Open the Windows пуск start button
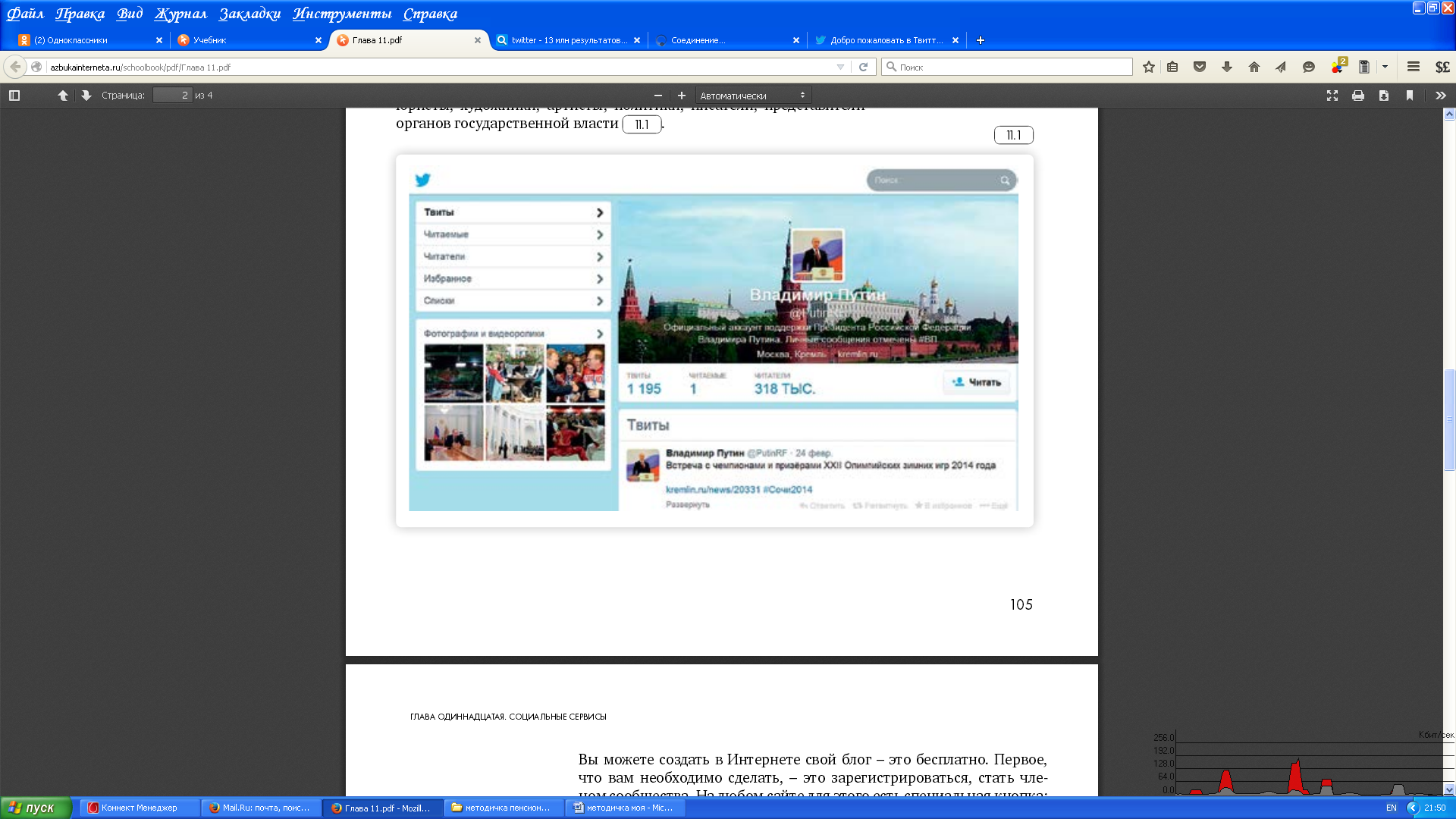The width and height of the screenshot is (1456, 819). tap(35, 808)
